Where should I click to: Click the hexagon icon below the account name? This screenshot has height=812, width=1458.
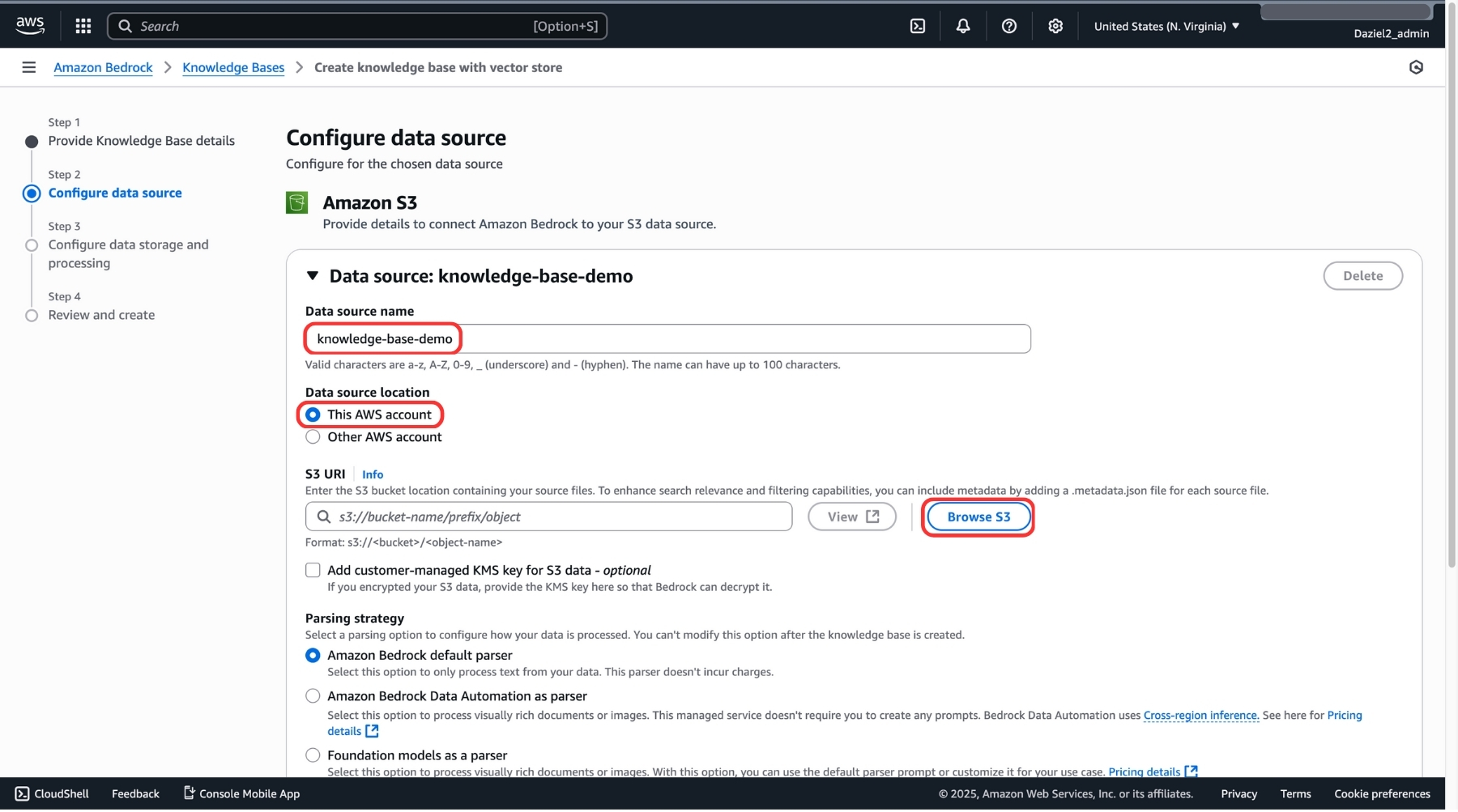[x=1415, y=67]
